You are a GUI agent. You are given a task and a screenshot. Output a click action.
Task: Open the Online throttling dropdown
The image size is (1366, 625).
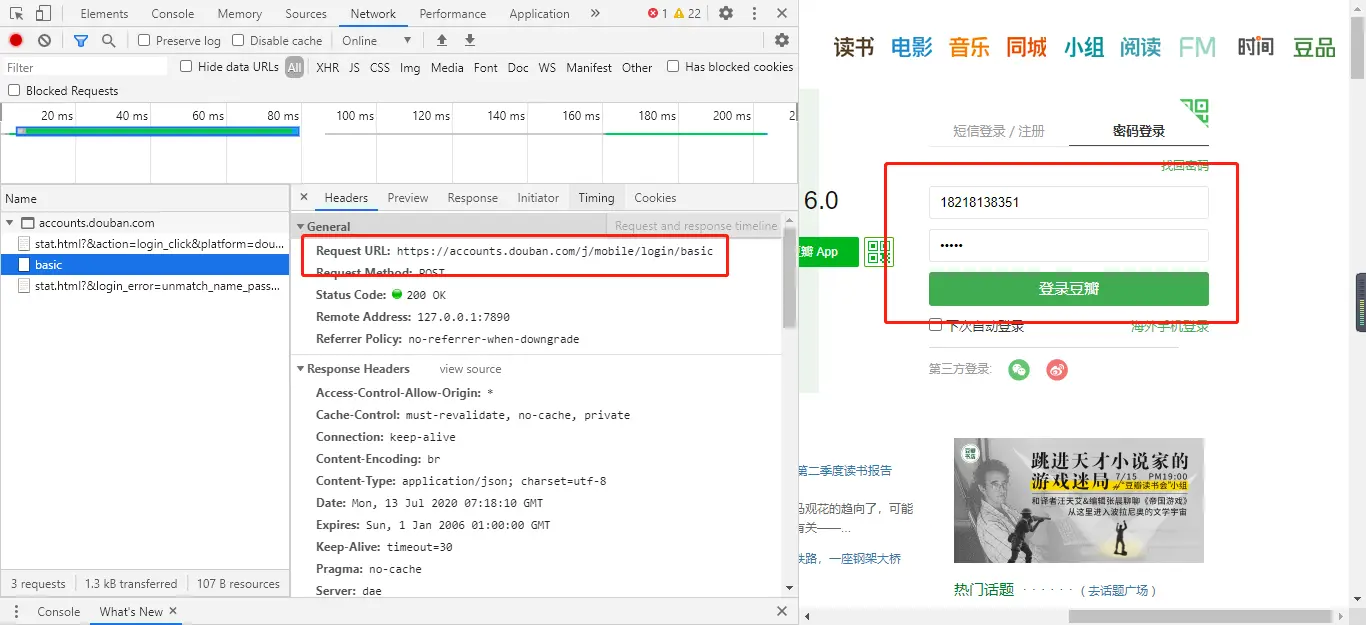click(376, 40)
